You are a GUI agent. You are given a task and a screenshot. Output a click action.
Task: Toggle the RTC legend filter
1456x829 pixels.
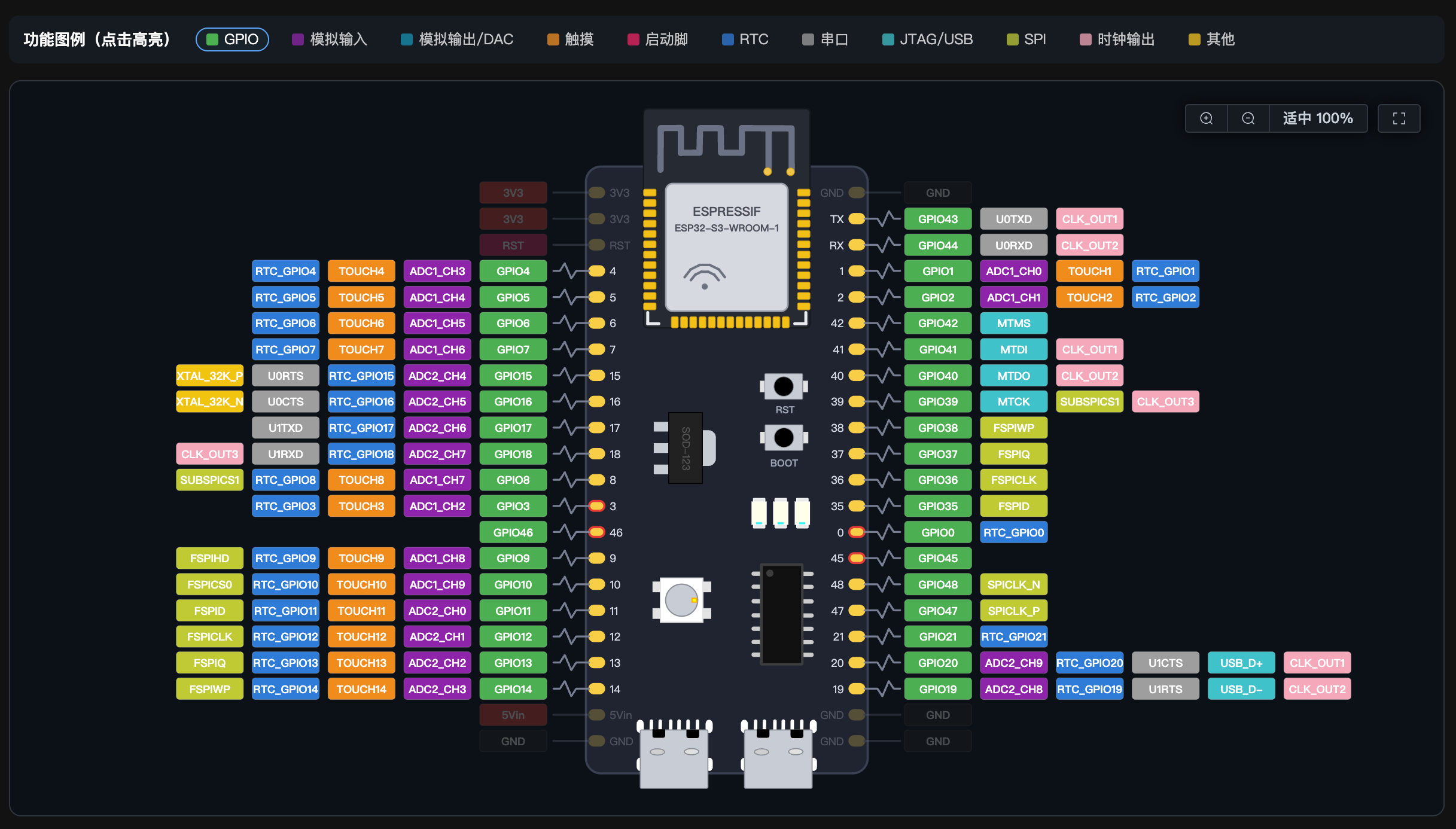(745, 39)
